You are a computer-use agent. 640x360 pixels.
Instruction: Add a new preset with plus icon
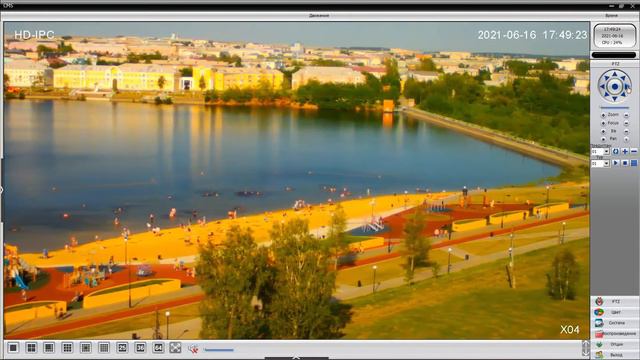(625, 151)
